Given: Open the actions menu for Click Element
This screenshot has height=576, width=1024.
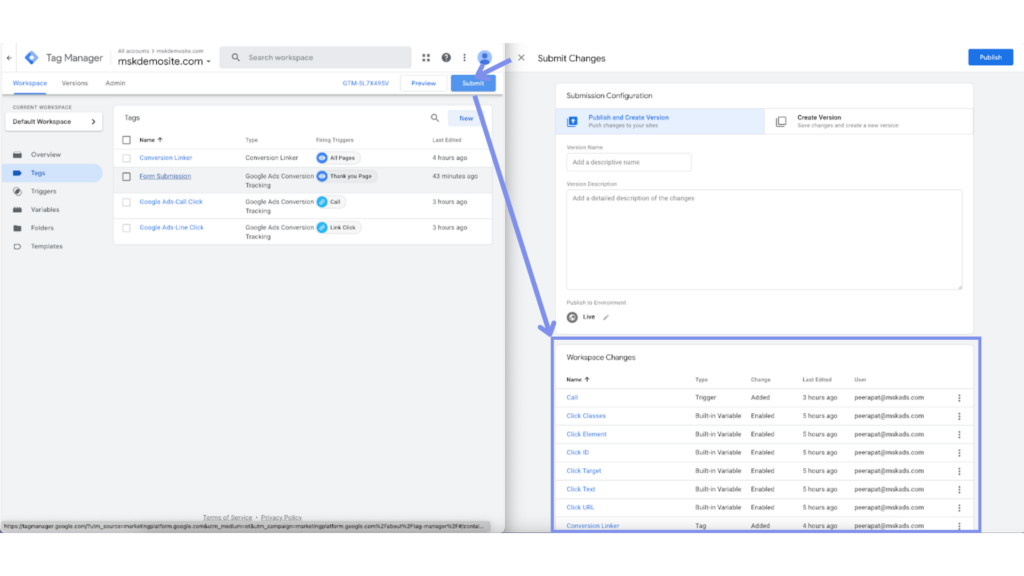Looking at the screenshot, I should [959, 434].
